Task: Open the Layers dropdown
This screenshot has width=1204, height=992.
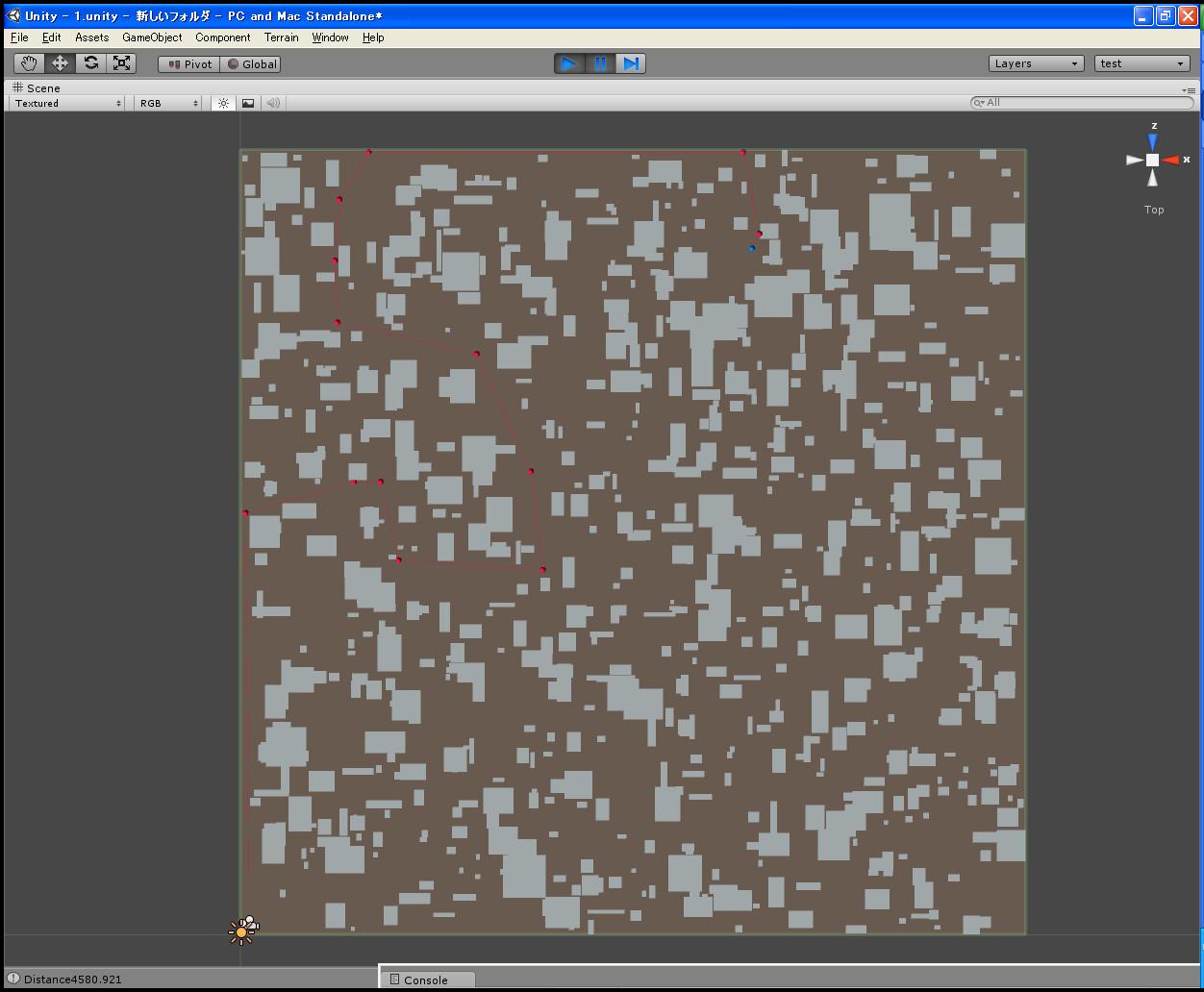Action: click(1037, 63)
